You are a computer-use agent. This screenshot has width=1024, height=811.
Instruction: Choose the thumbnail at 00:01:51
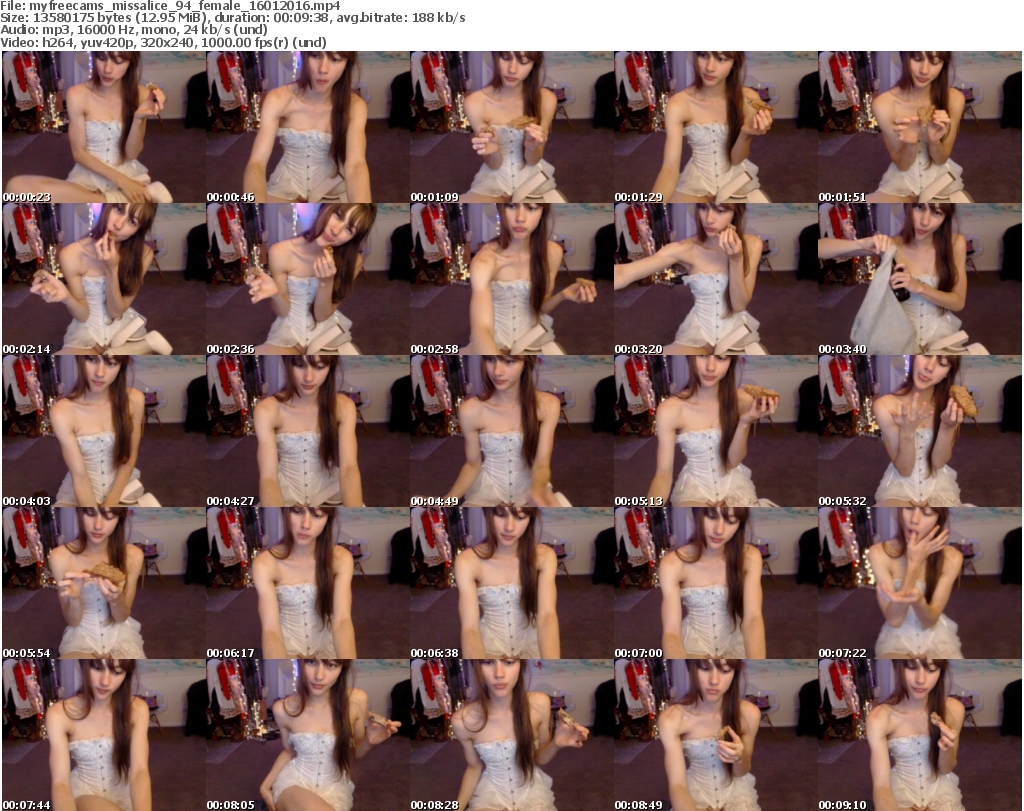point(920,127)
